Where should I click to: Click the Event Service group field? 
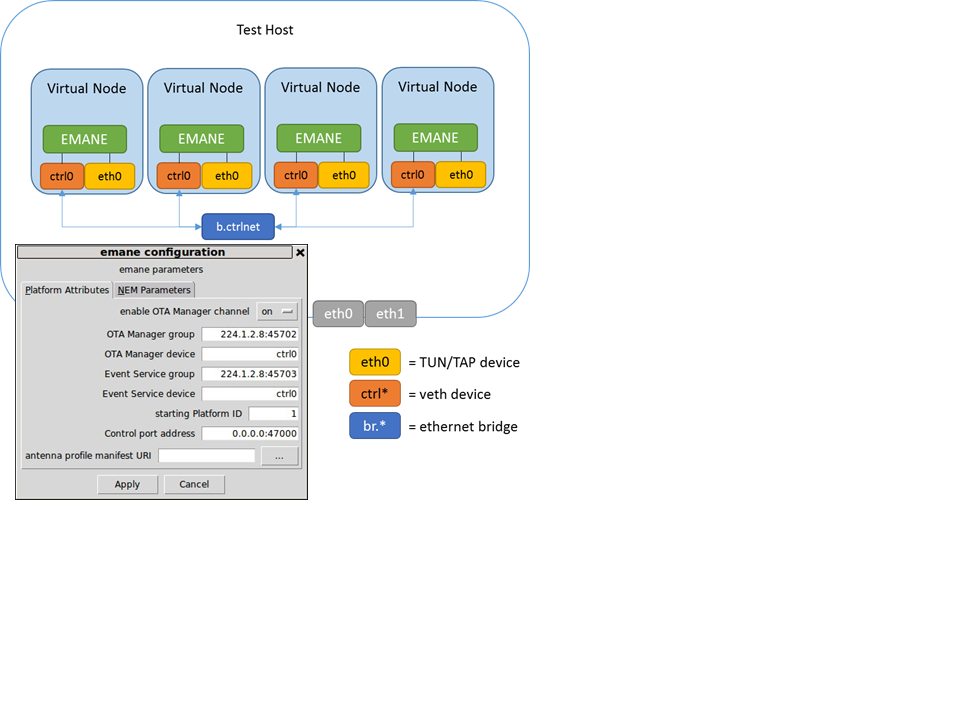pos(250,374)
